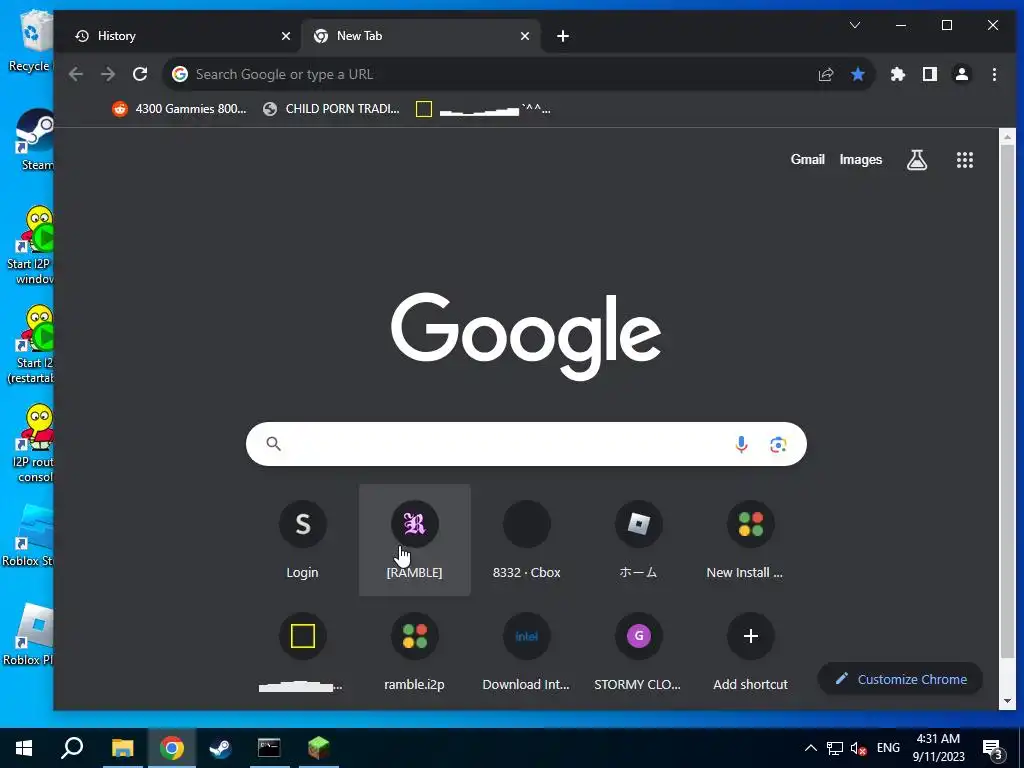The height and width of the screenshot is (768, 1024).
Task: Open the muted volume tray icon
Action: tap(858, 748)
